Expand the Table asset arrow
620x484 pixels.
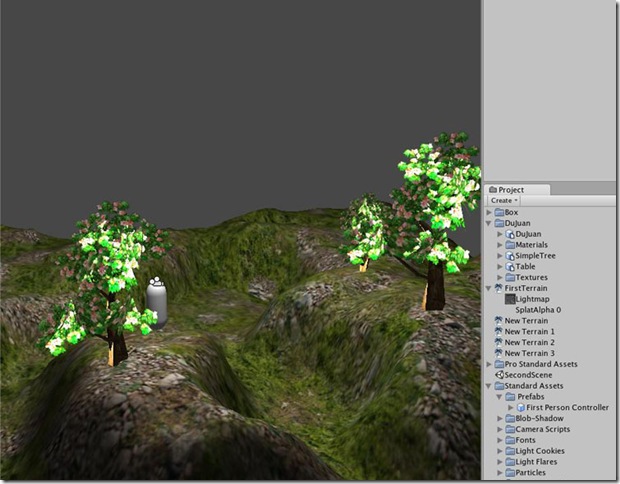[x=500, y=267]
